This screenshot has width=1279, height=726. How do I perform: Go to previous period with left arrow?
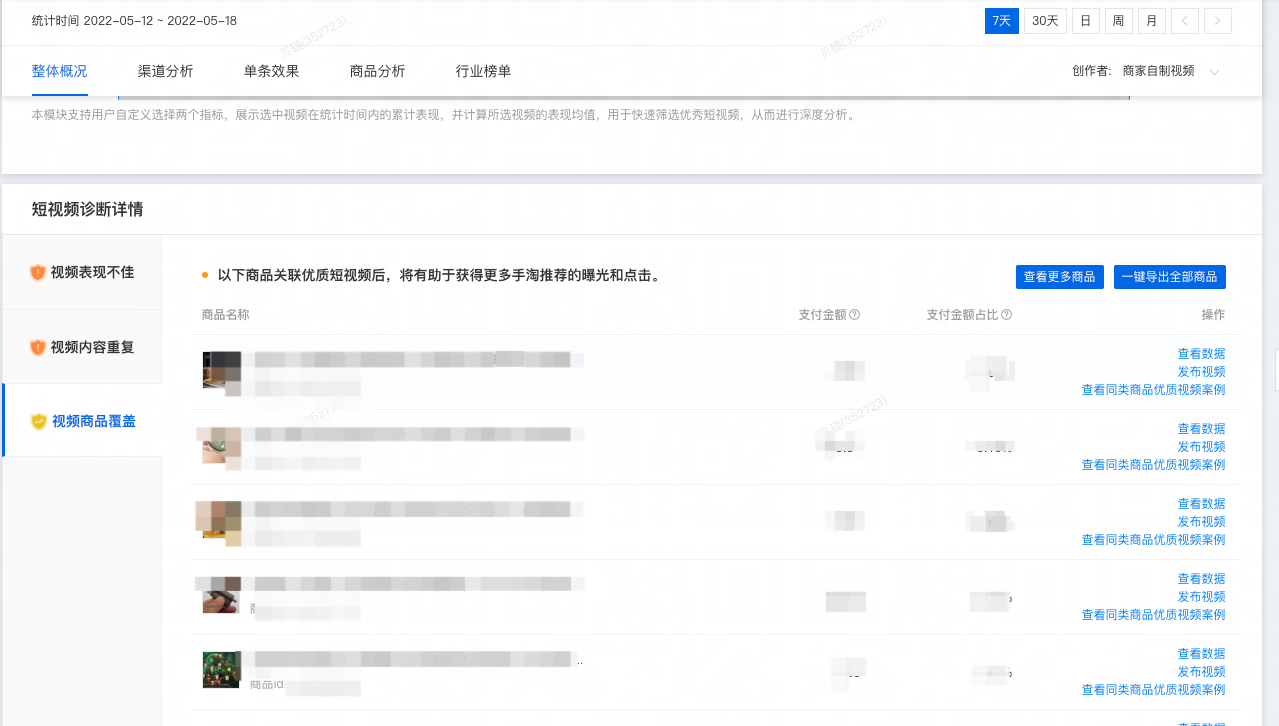[x=1185, y=21]
